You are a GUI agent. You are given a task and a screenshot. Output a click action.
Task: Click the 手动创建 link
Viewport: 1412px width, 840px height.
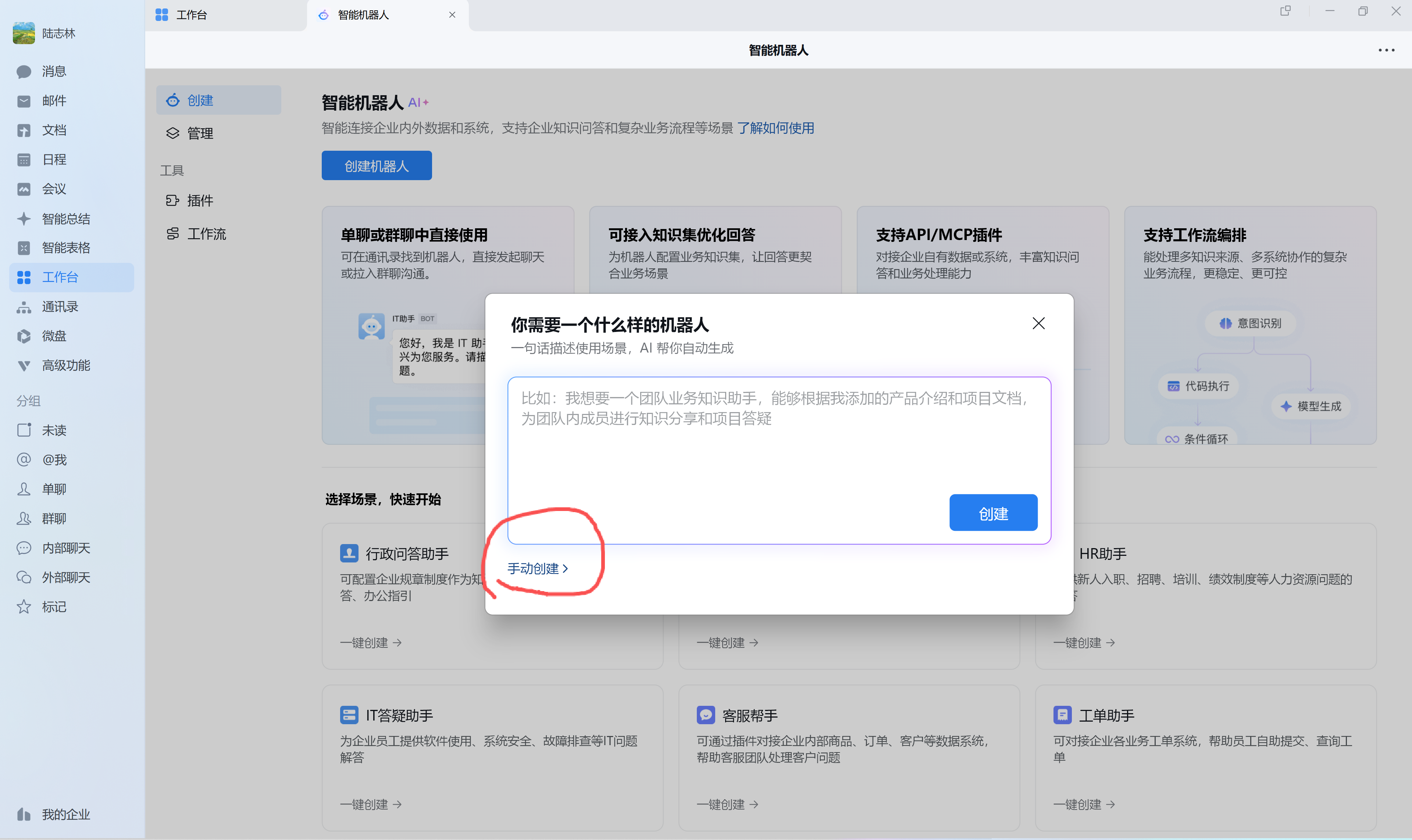pos(537,568)
